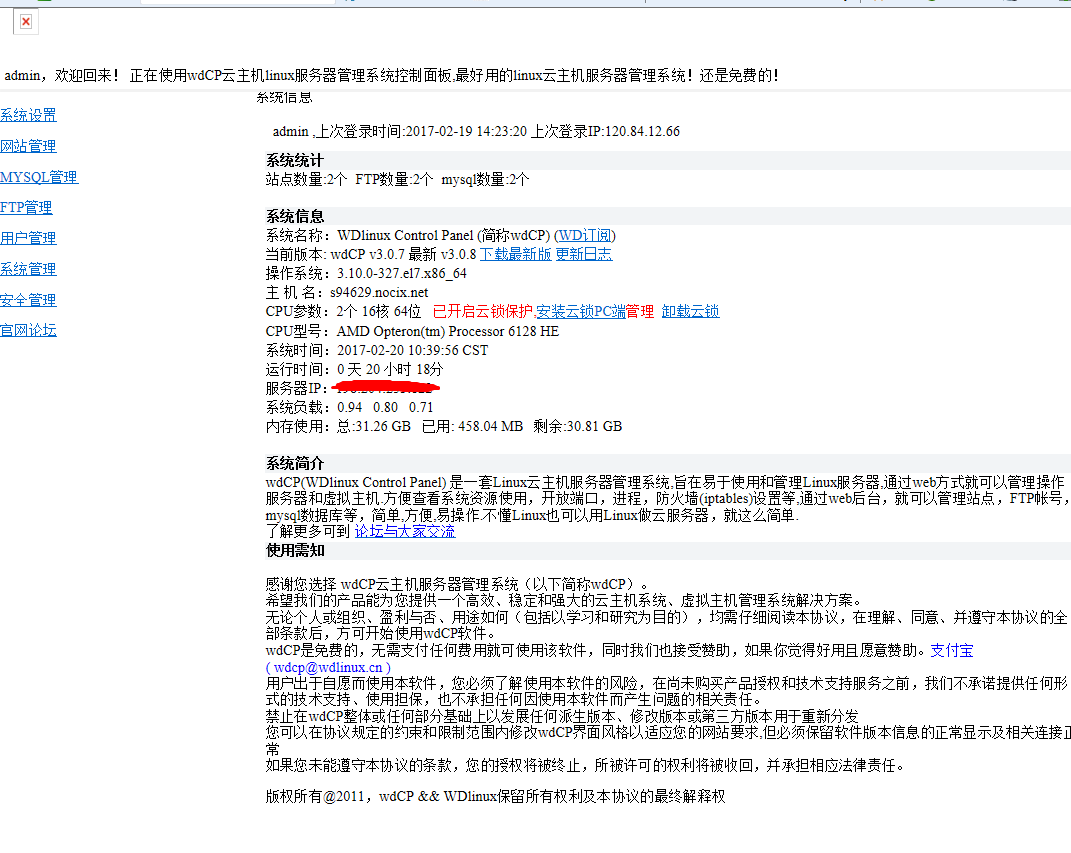Open 系统设置 in the sidebar
This screenshot has height=853, width=1071.
(x=28, y=115)
